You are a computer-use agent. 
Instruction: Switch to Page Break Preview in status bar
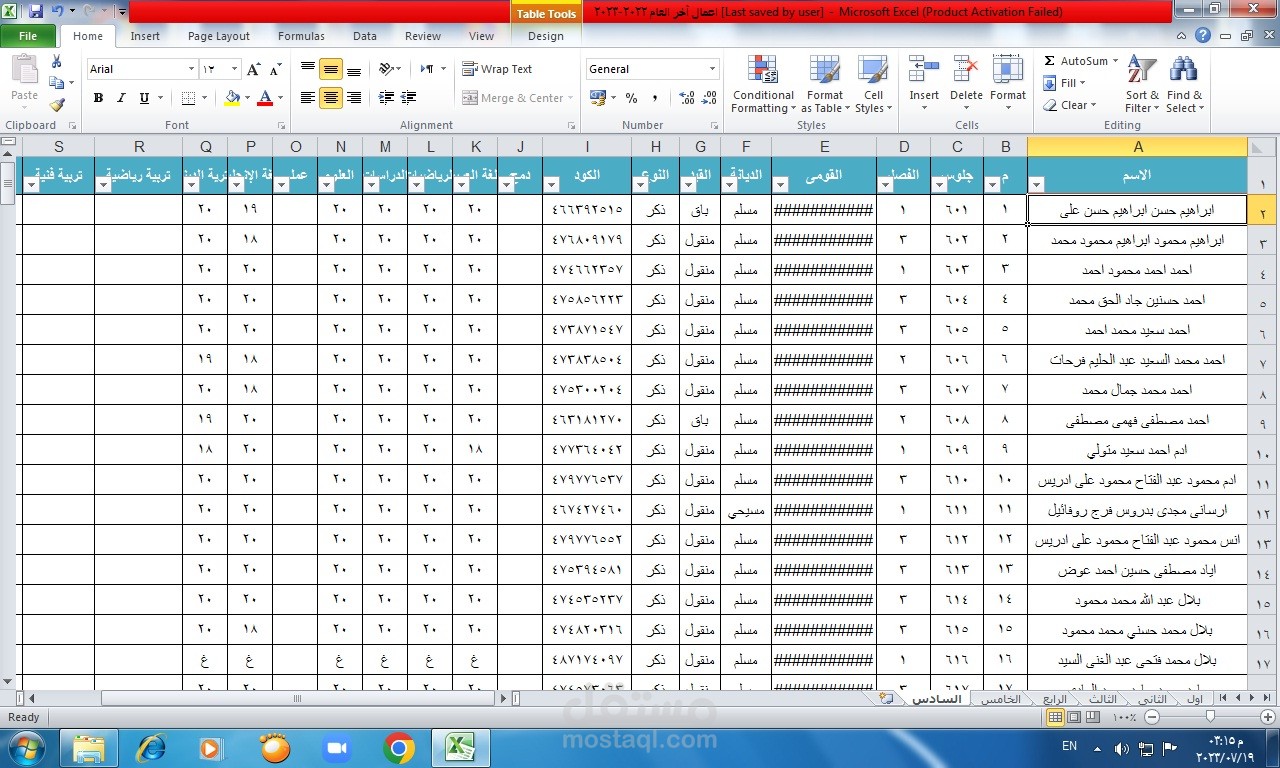pyautogui.click(x=1092, y=717)
